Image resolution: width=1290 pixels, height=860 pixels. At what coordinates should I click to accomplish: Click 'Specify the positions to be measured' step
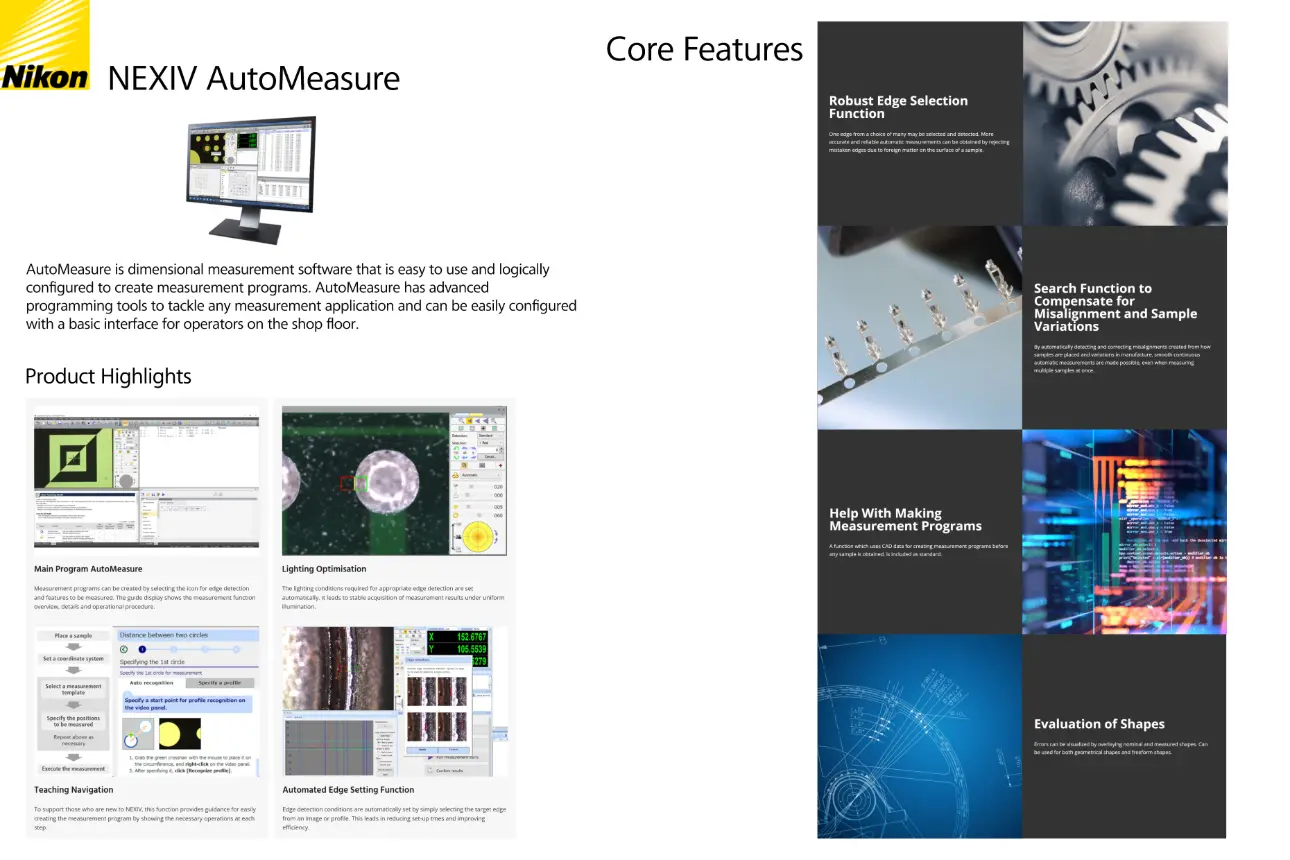coord(73,721)
